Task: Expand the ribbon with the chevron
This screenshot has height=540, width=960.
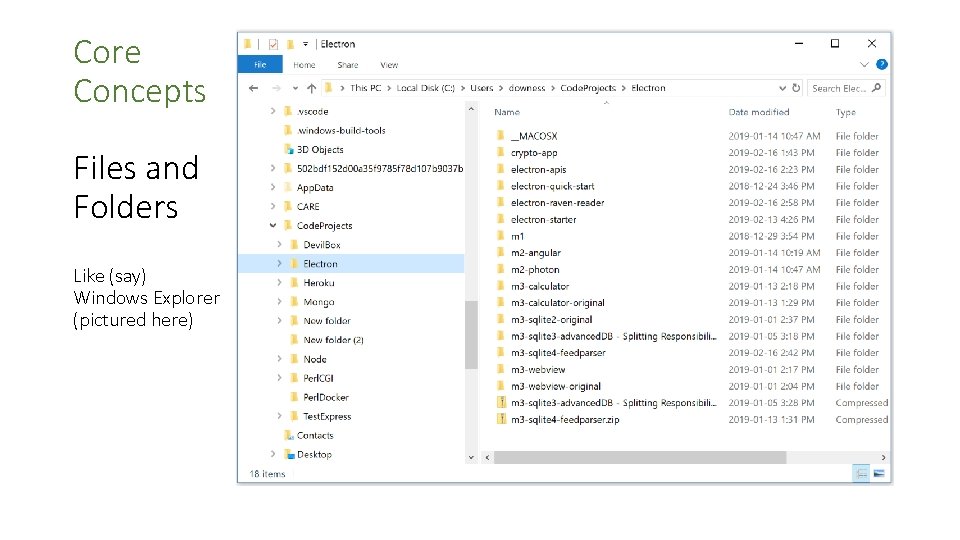Action: point(864,64)
